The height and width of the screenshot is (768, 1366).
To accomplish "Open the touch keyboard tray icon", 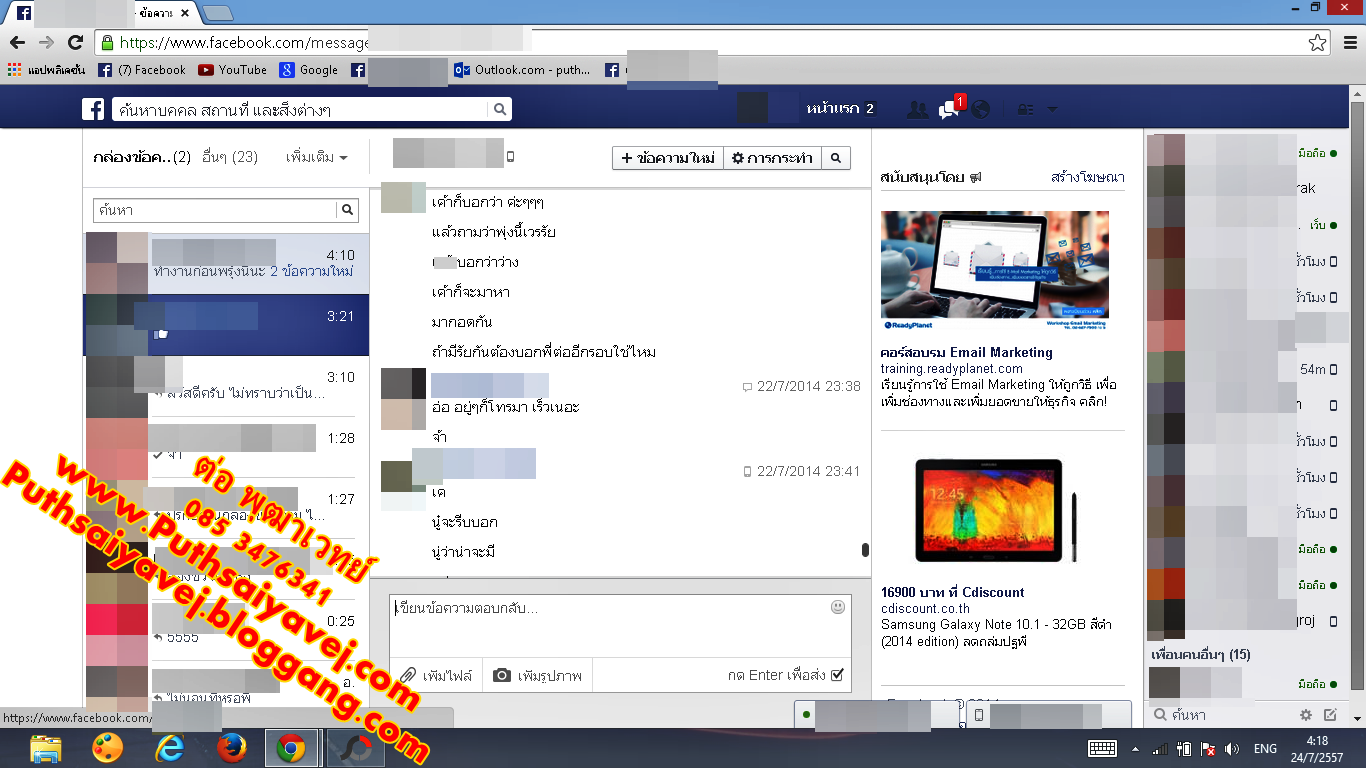I will click(x=1102, y=748).
